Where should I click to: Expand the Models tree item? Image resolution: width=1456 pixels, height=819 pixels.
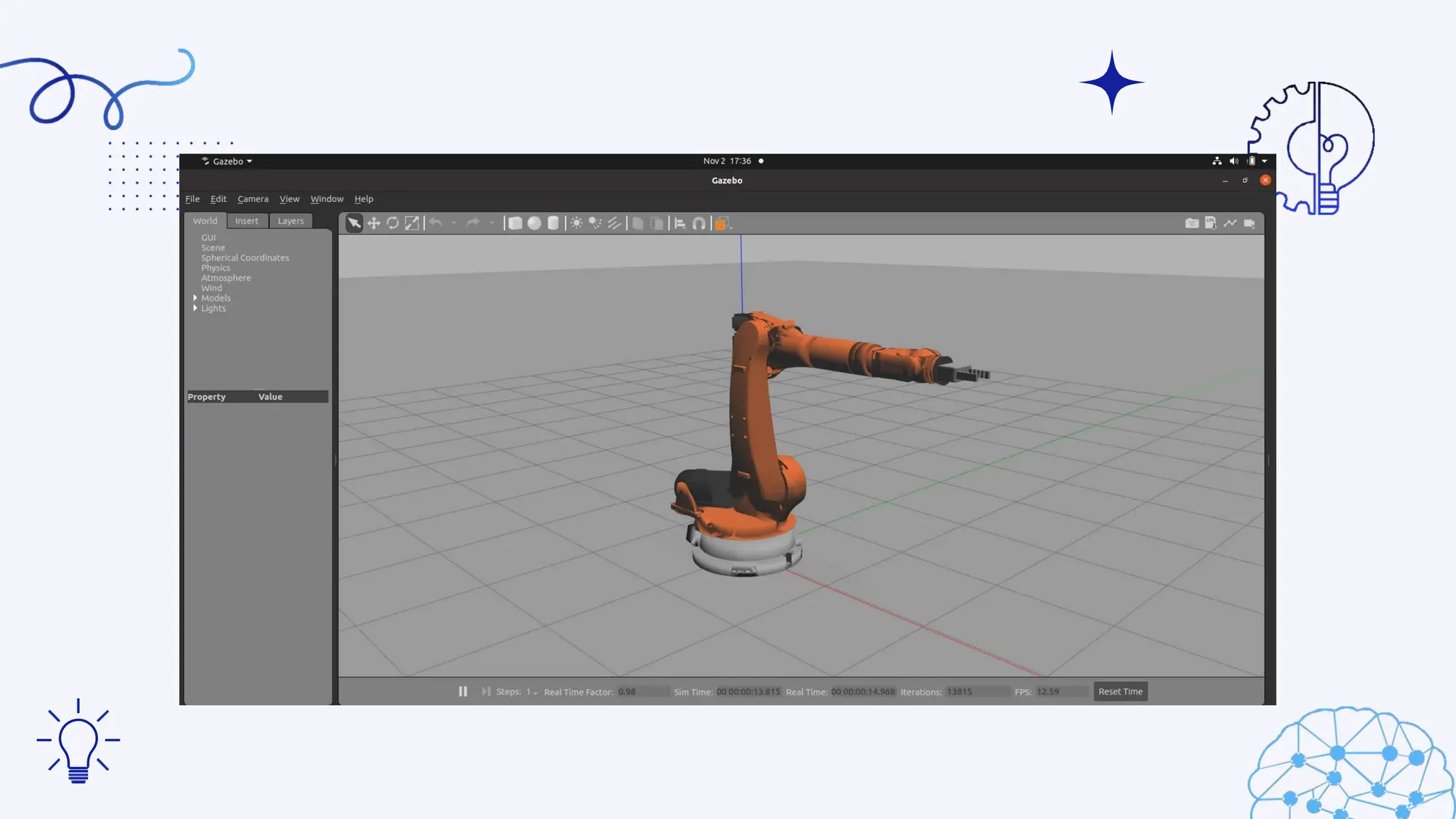(195, 298)
